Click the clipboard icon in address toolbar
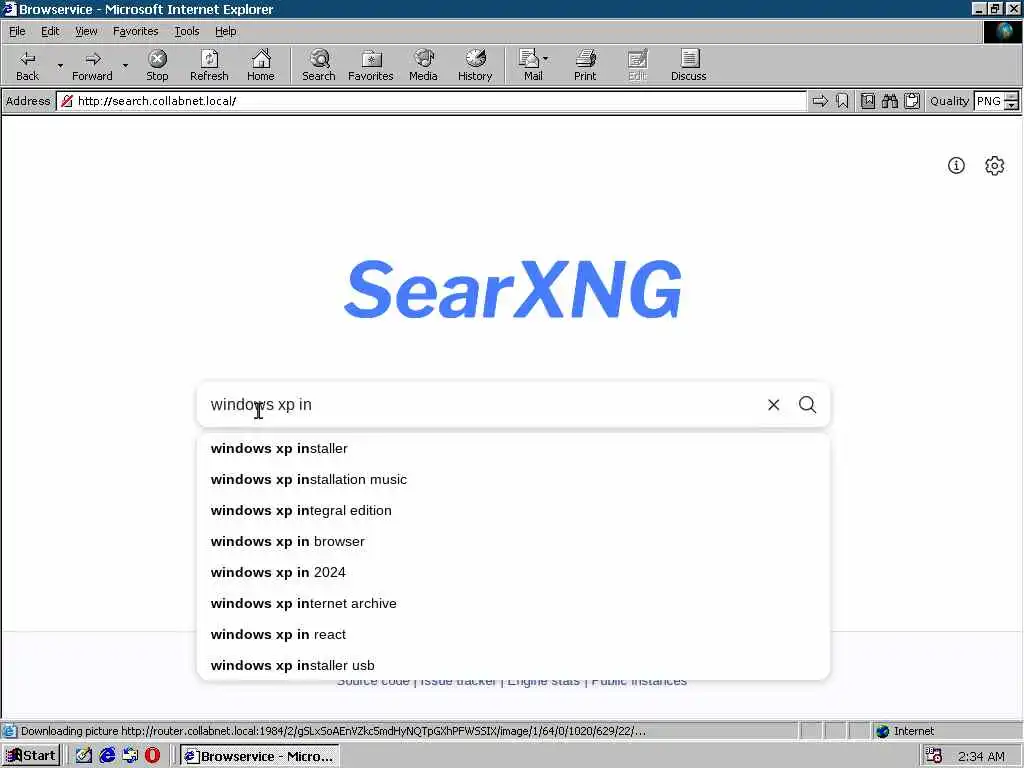Screen dimensions: 1024x768 (x=912, y=101)
